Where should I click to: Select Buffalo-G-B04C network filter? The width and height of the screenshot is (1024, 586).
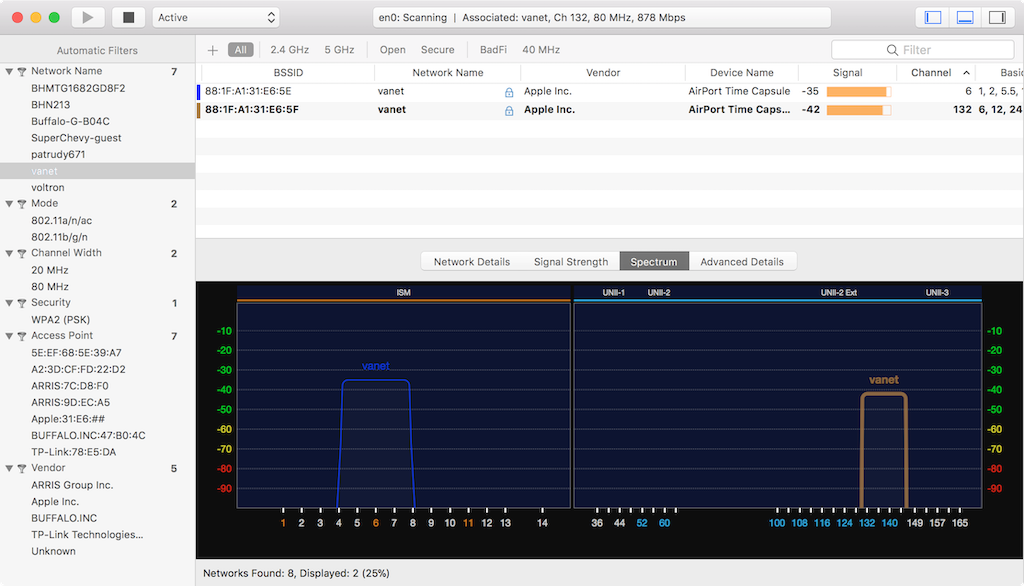(x=71, y=121)
